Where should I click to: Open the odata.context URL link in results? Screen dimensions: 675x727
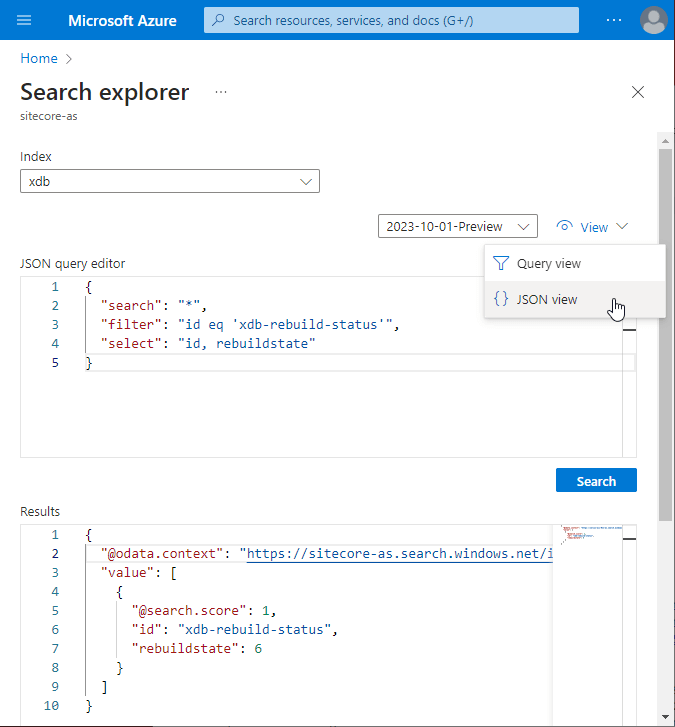tap(400, 554)
